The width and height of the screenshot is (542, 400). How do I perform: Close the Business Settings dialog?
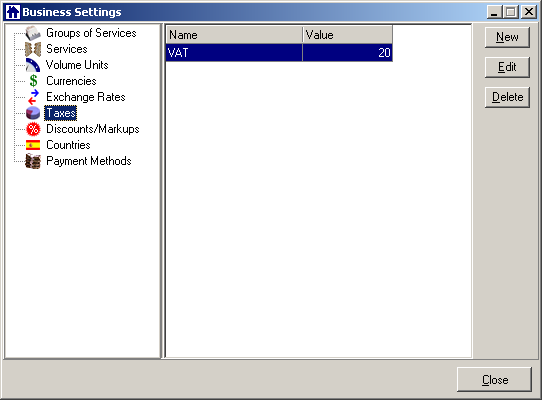[494, 380]
